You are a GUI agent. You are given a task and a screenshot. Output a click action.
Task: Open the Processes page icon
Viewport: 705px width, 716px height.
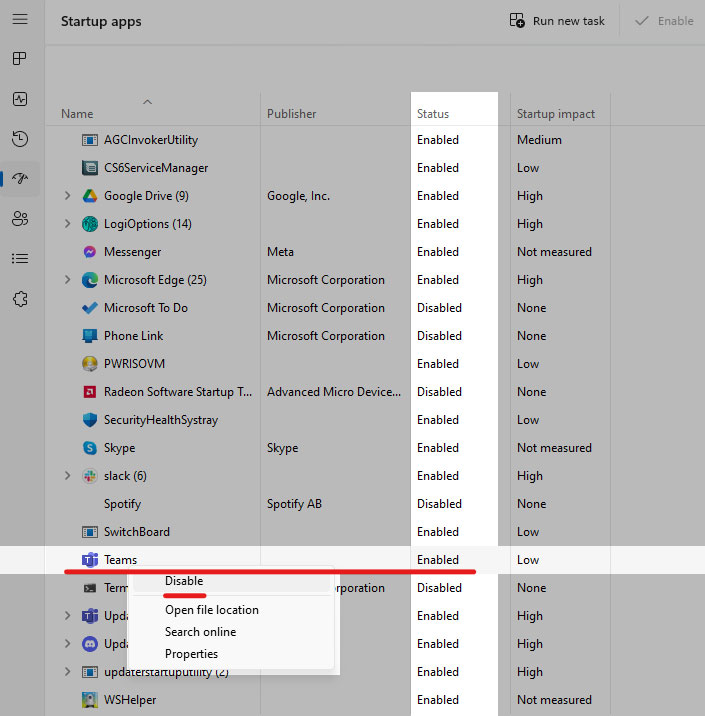click(20, 58)
